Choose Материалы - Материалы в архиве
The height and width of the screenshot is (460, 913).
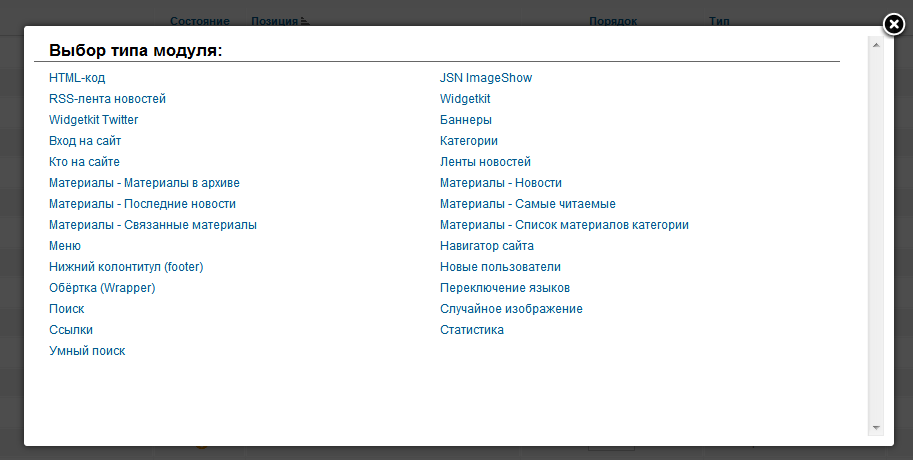pos(144,183)
